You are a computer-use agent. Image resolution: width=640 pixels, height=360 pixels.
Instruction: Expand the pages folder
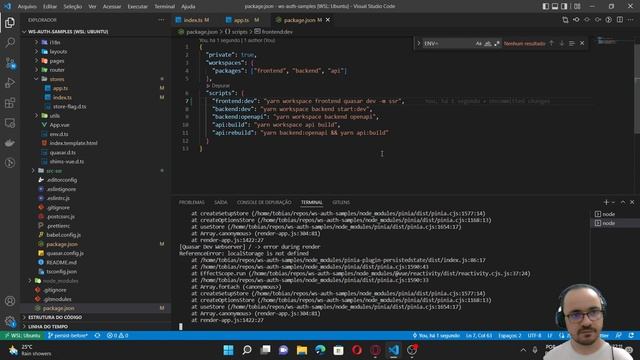click(x=37, y=61)
